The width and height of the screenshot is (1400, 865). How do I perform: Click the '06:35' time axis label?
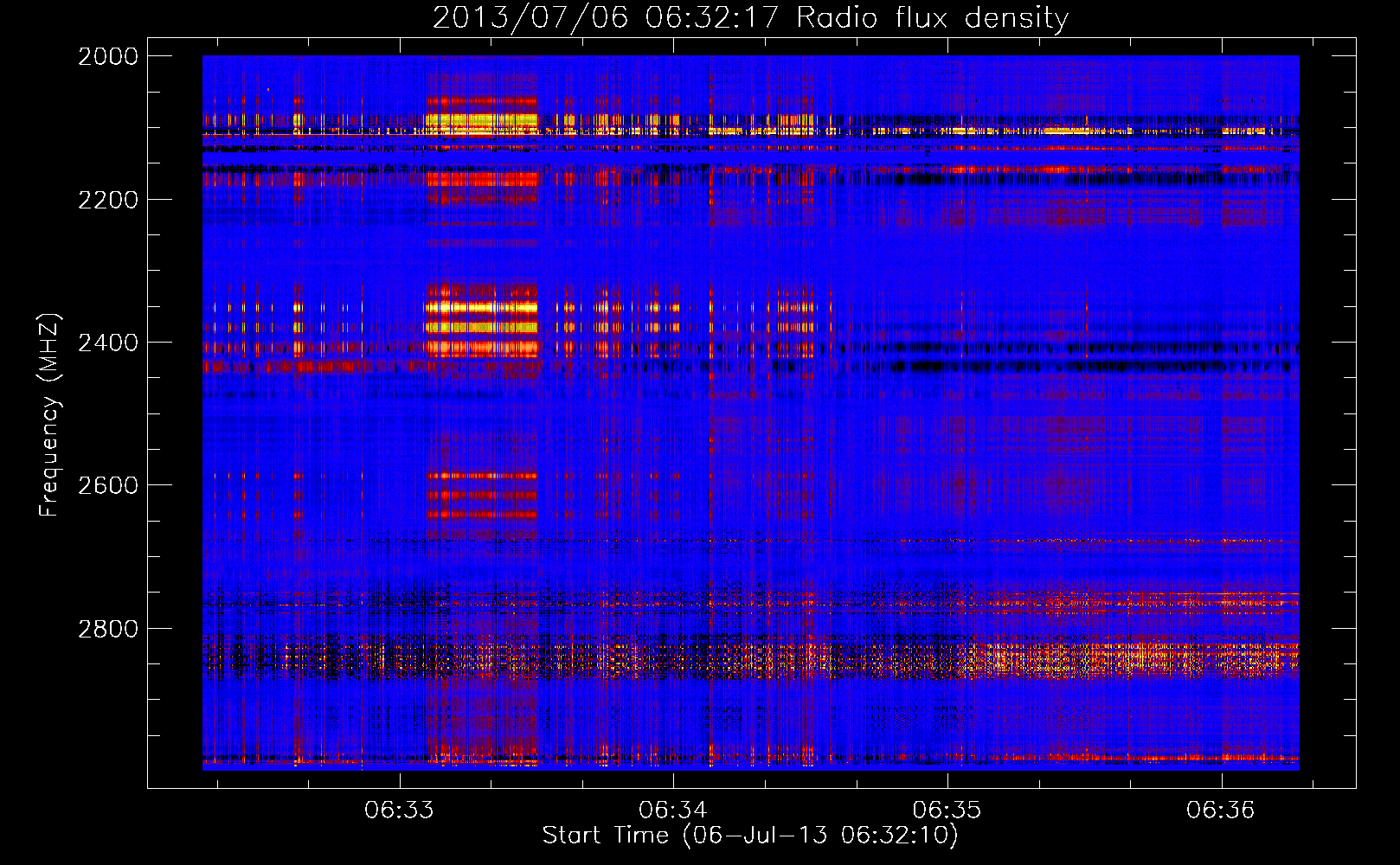947,811
